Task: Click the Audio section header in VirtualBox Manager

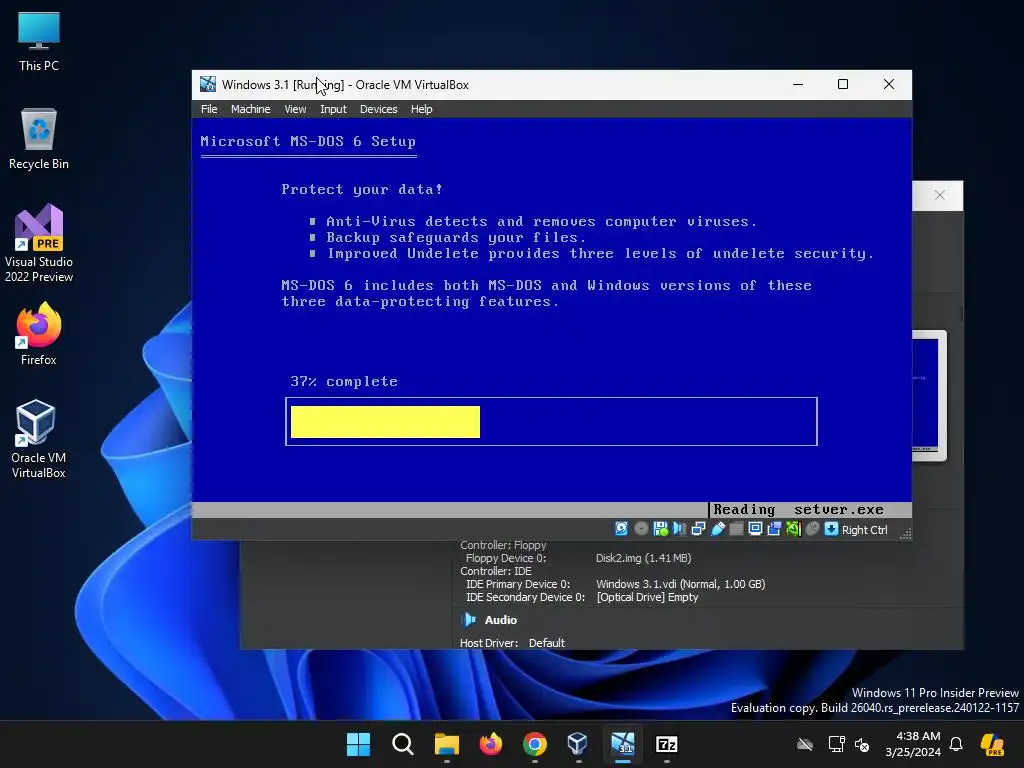Action: tap(500, 620)
